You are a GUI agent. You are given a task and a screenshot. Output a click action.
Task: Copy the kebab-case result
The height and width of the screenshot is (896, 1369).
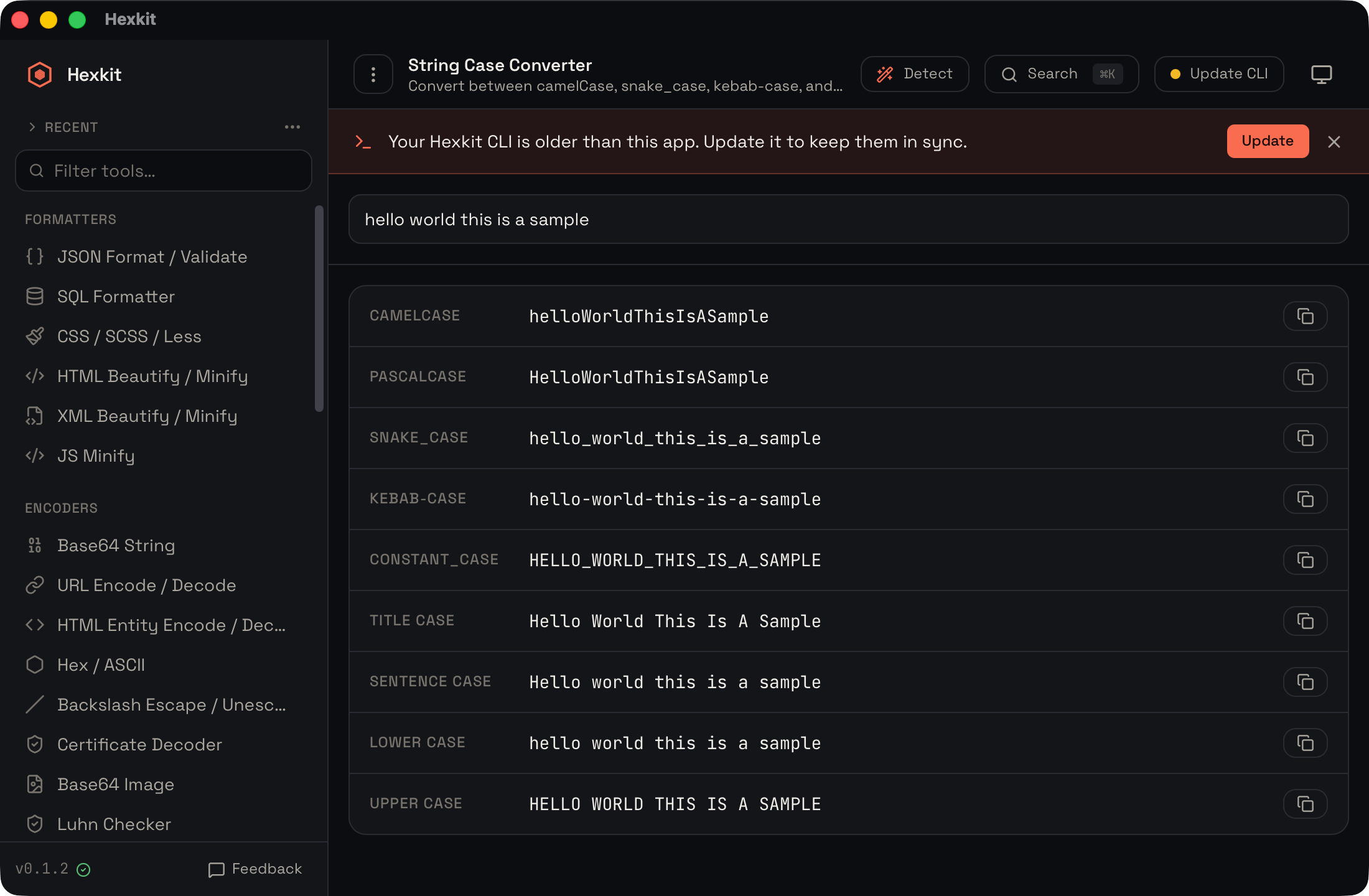coord(1305,499)
